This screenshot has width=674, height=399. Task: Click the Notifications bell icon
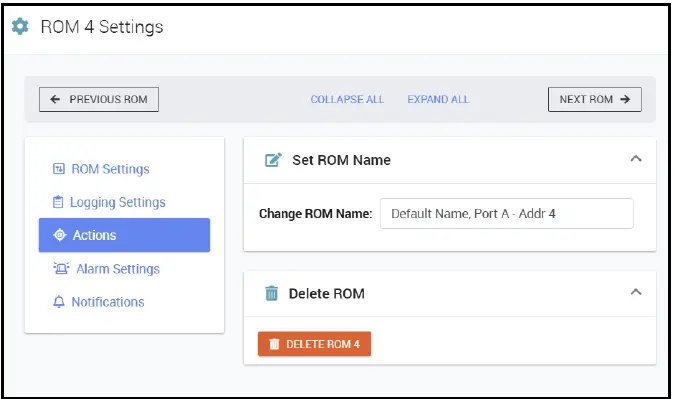59,302
